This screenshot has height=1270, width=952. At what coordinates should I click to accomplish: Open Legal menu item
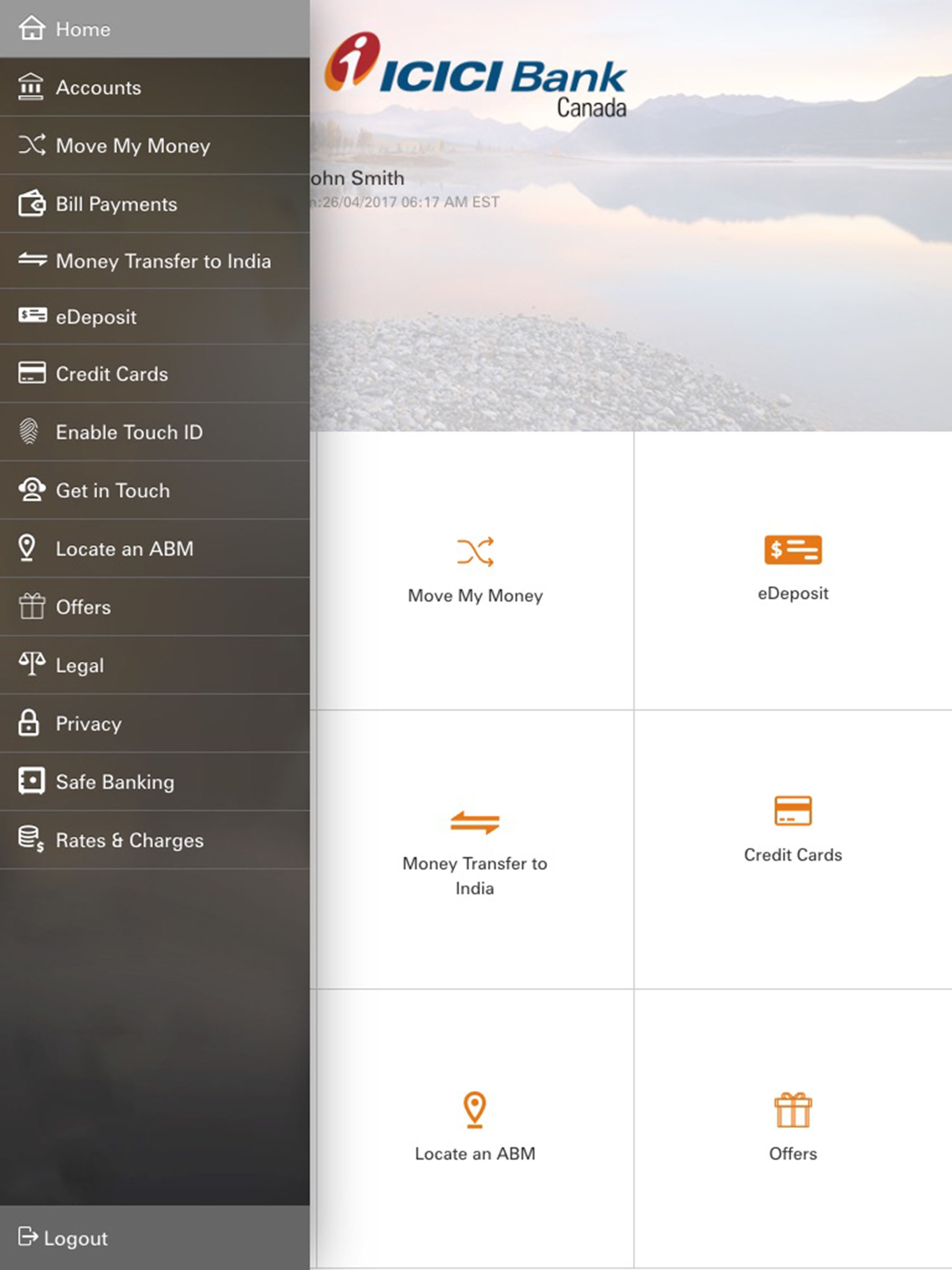[x=155, y=665]
